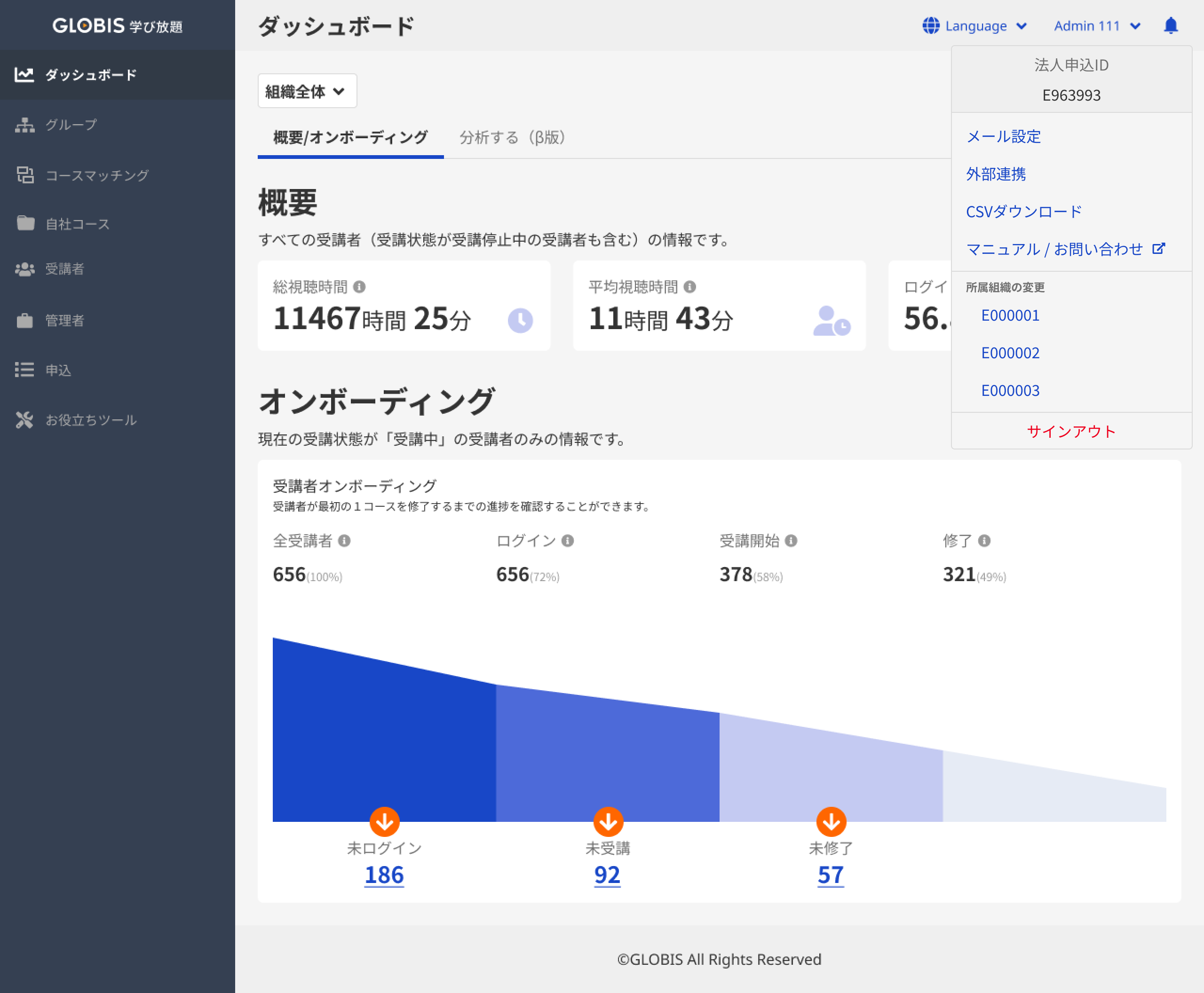Click info icon next to 総視聴時間
This screenshot has width=1204, height=993.
(x=359, y=287)
